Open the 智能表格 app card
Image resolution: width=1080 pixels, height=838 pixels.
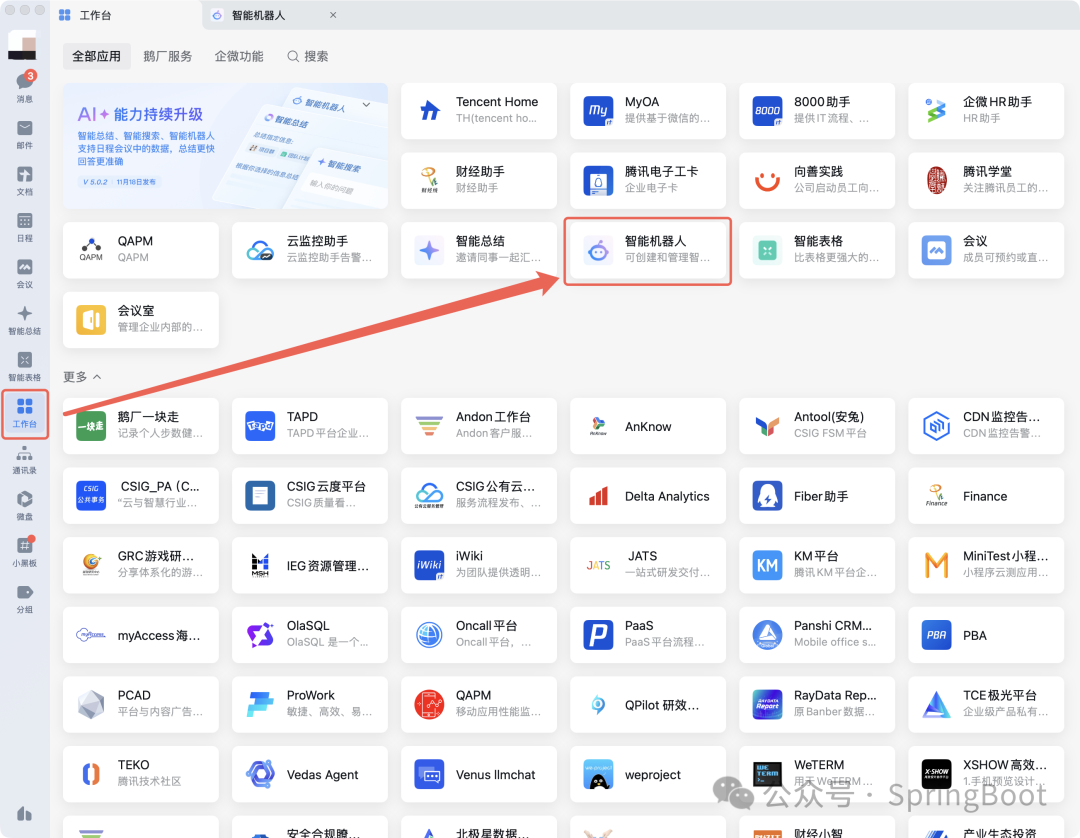pos(817,249)
